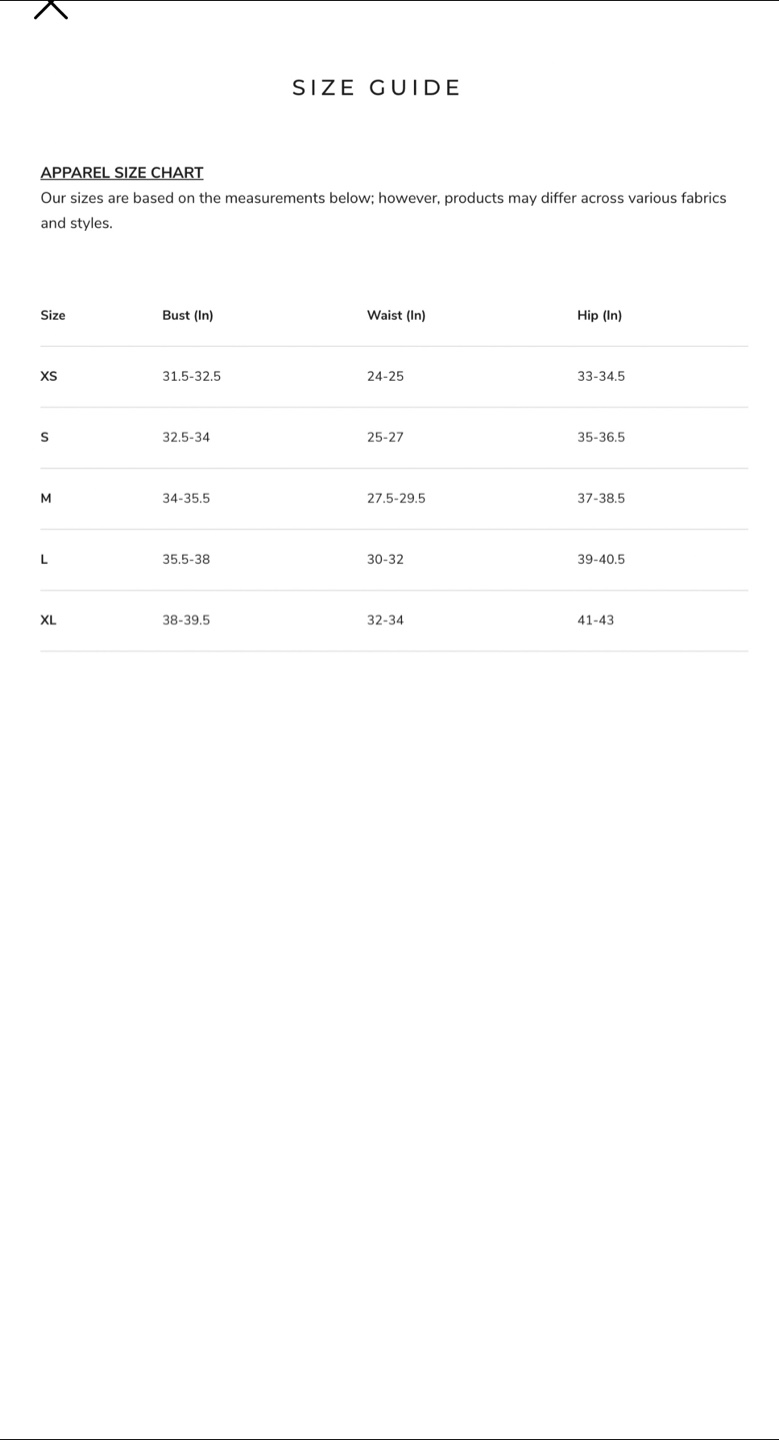Click the L hip value 39-40.5

point(601,559)
